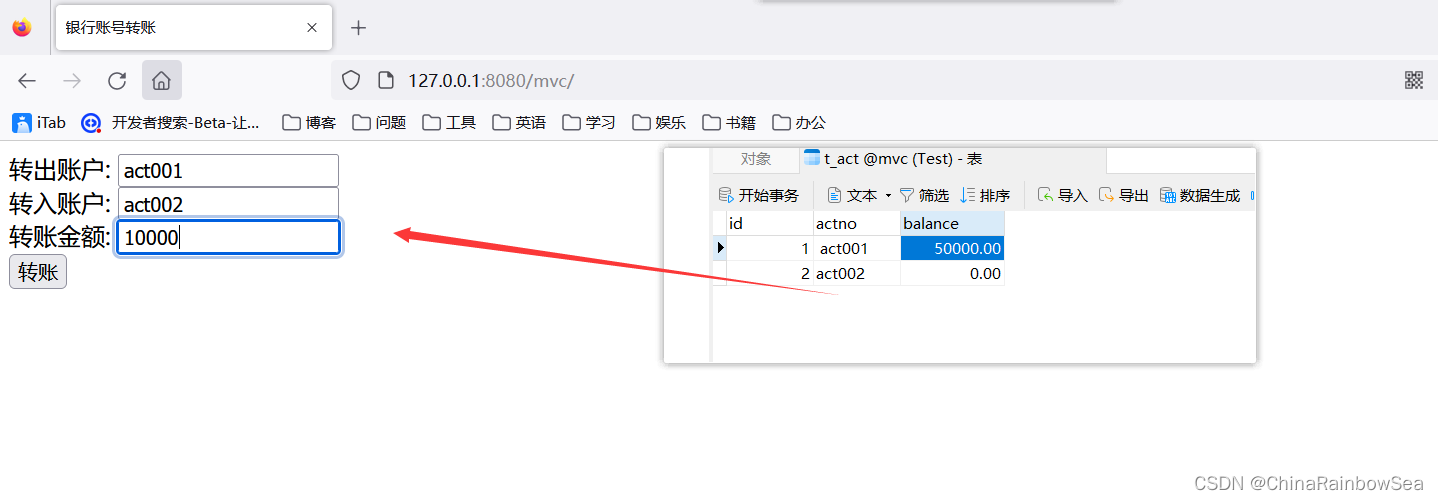Click the 文本 toolbar button
The height and width of the screenshot is (500, 1438).
852,195
